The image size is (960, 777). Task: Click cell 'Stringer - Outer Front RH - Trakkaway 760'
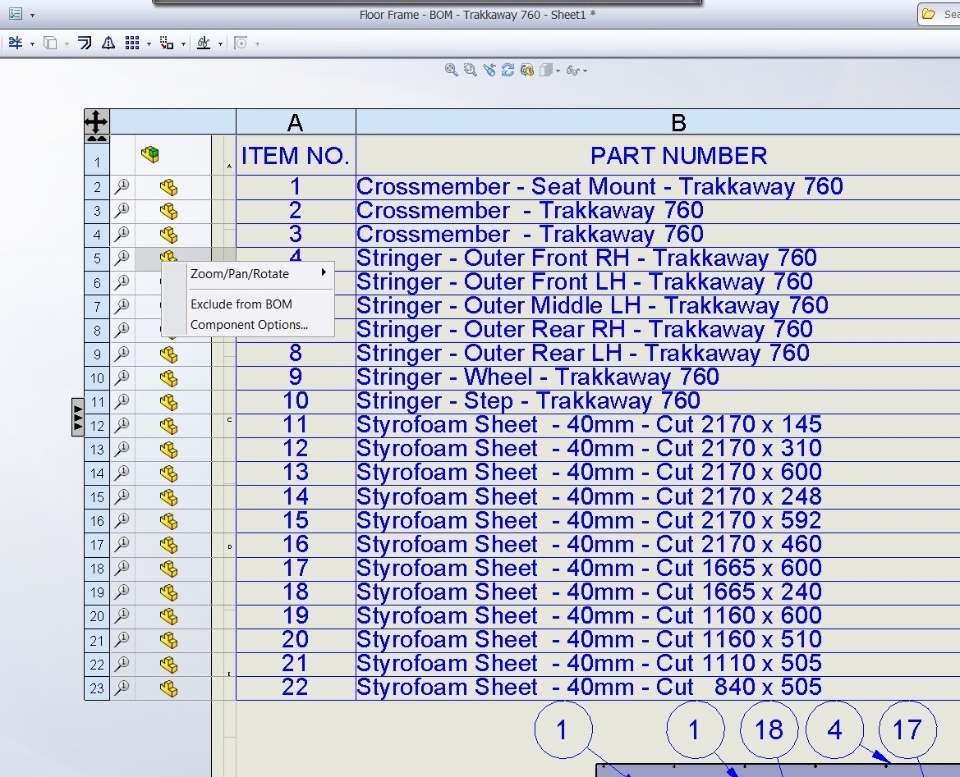(x=658, y=258)
